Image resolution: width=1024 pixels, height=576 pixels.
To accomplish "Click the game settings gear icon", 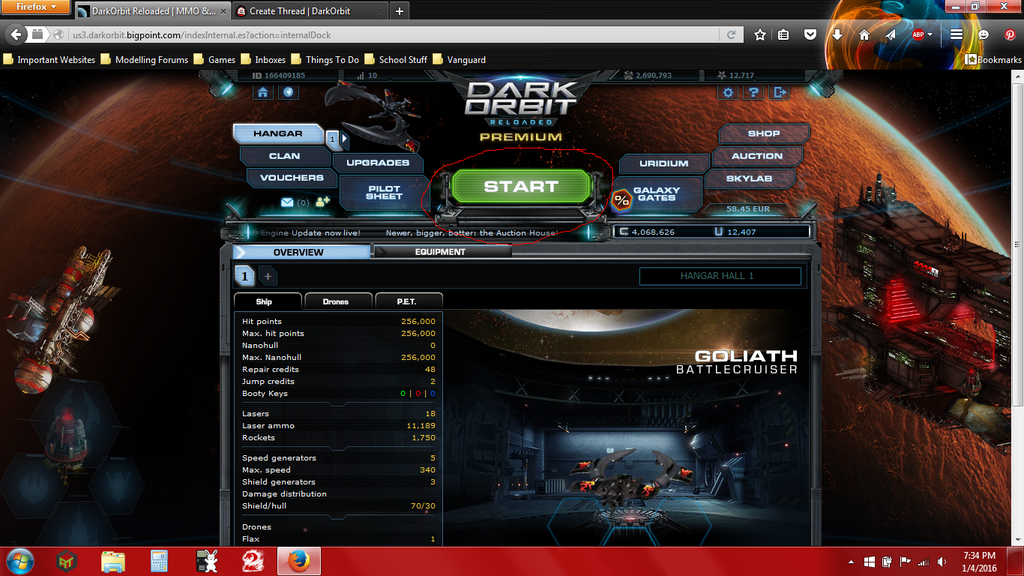I will [728, 92].
